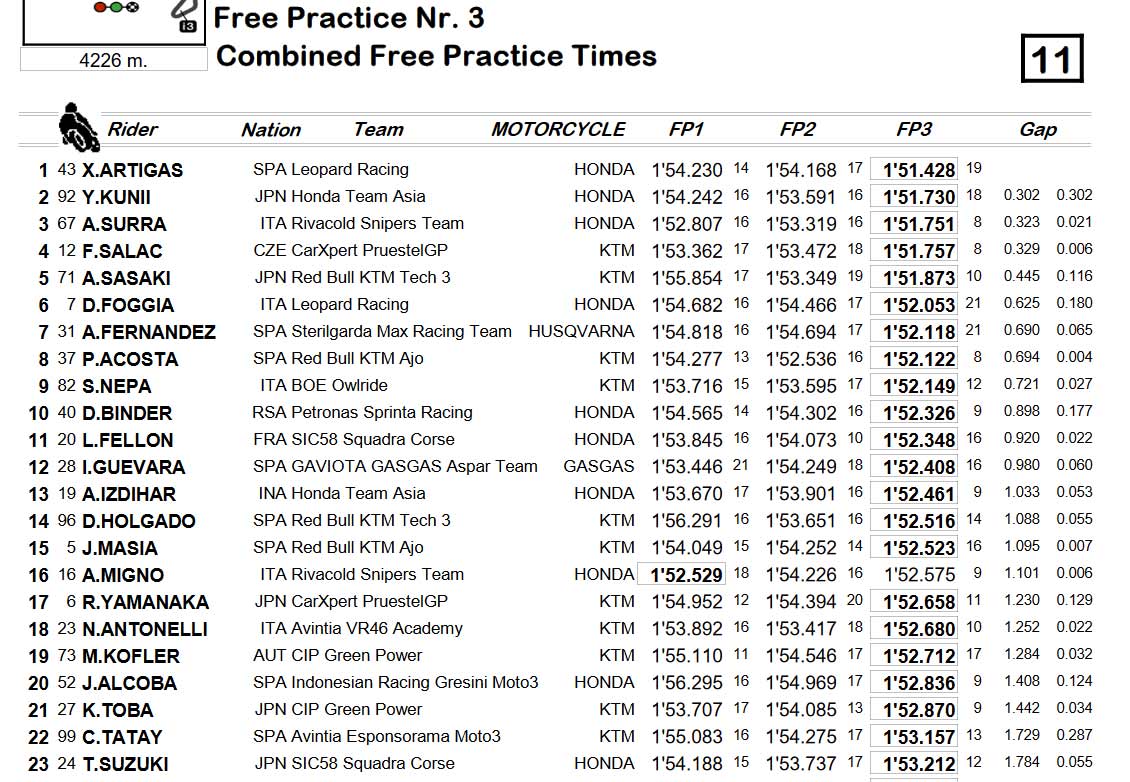1130x782 pixels.
Task: Click X.ARTIGAS rider name
Action: click(133, 170)
